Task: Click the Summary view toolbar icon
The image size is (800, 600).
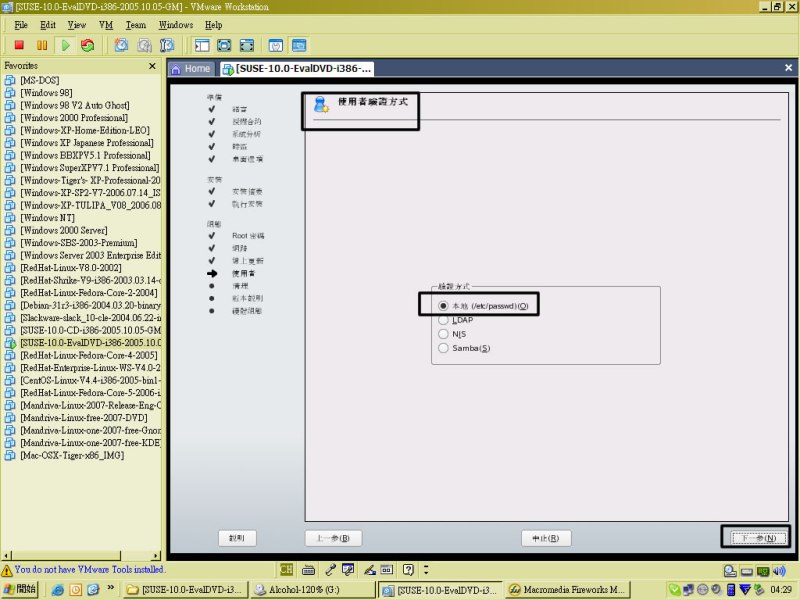Action: pos(276,45)
